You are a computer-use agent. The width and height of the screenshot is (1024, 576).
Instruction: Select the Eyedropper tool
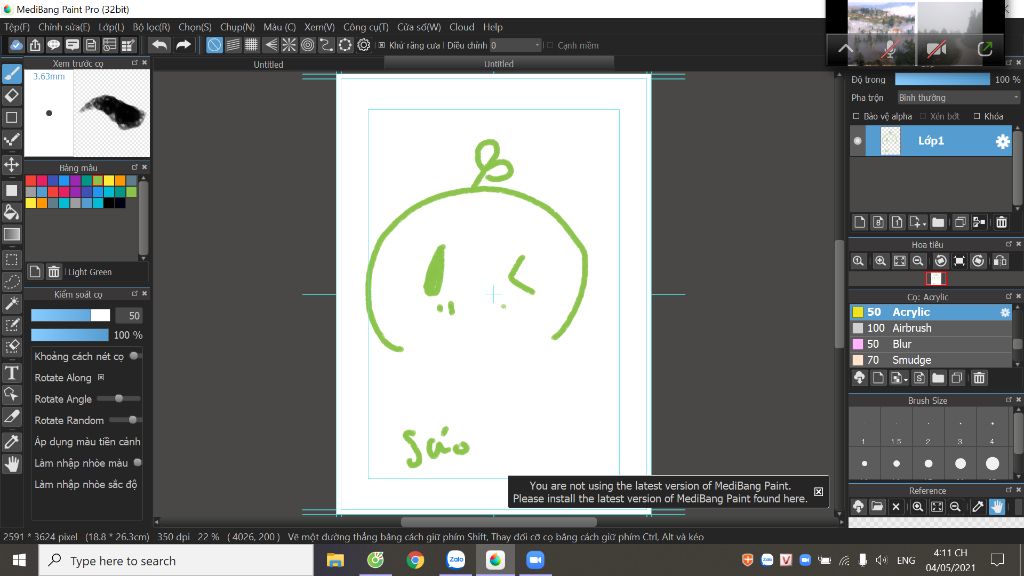(12, 442)
